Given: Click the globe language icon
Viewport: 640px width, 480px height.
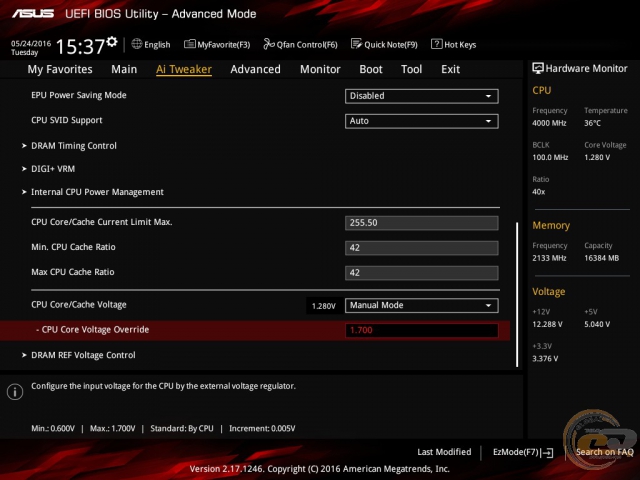Looking at the screenshot, I should (137, 44).
